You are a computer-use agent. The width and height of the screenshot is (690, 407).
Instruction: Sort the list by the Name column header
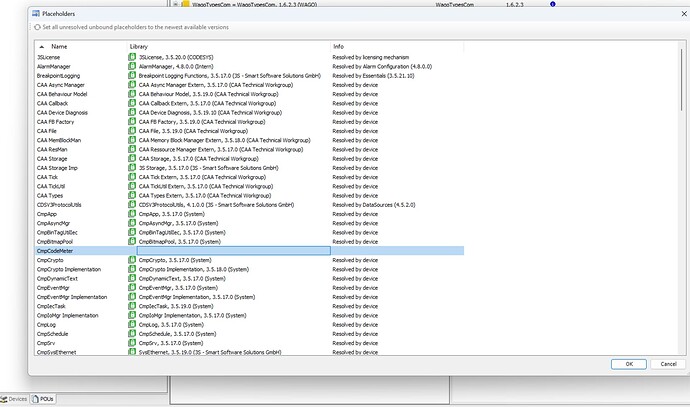pos(59,47)
